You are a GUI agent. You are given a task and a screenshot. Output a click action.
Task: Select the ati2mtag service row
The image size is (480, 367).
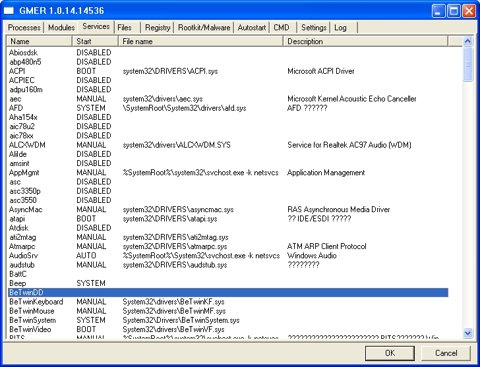click(x=228, y=237)
